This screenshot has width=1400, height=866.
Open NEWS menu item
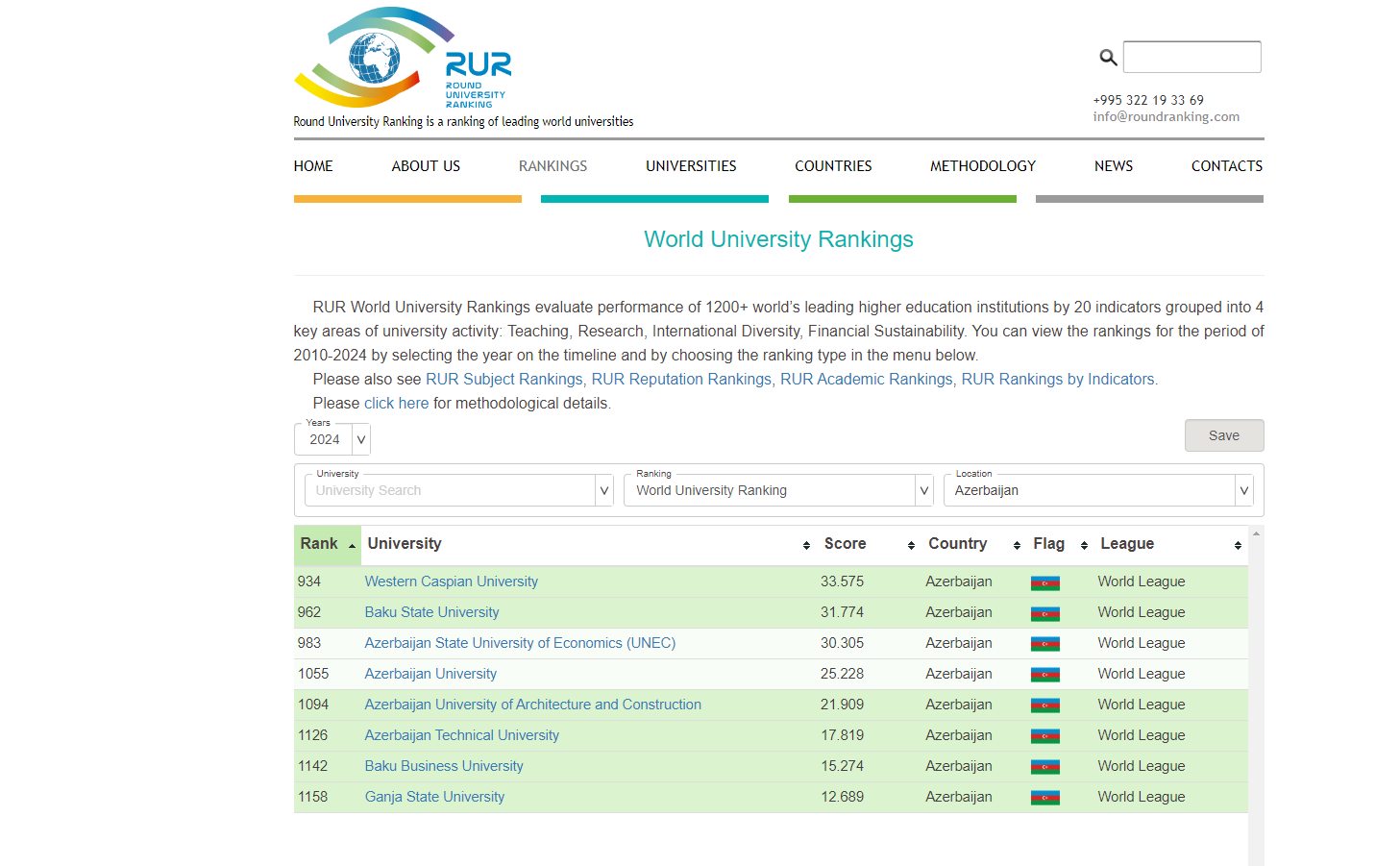tap(1114, 166)
